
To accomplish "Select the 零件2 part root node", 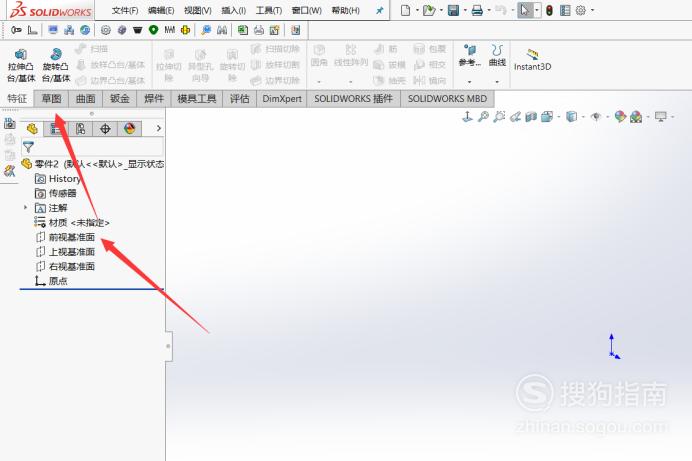I will coord(93,164).
